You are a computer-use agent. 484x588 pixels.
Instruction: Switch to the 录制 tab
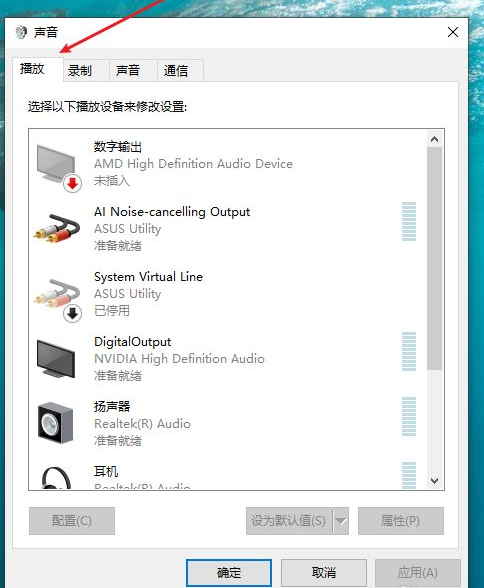79,70
